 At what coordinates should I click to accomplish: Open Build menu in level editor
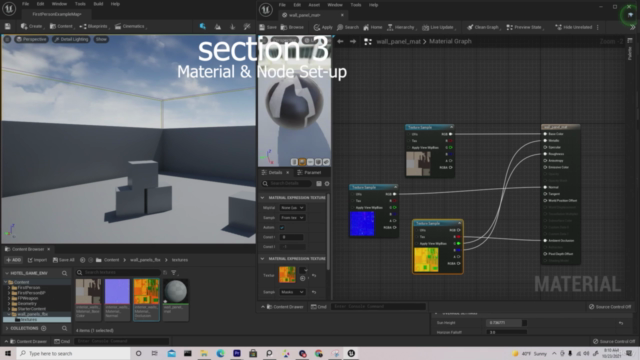coord(98,4)
